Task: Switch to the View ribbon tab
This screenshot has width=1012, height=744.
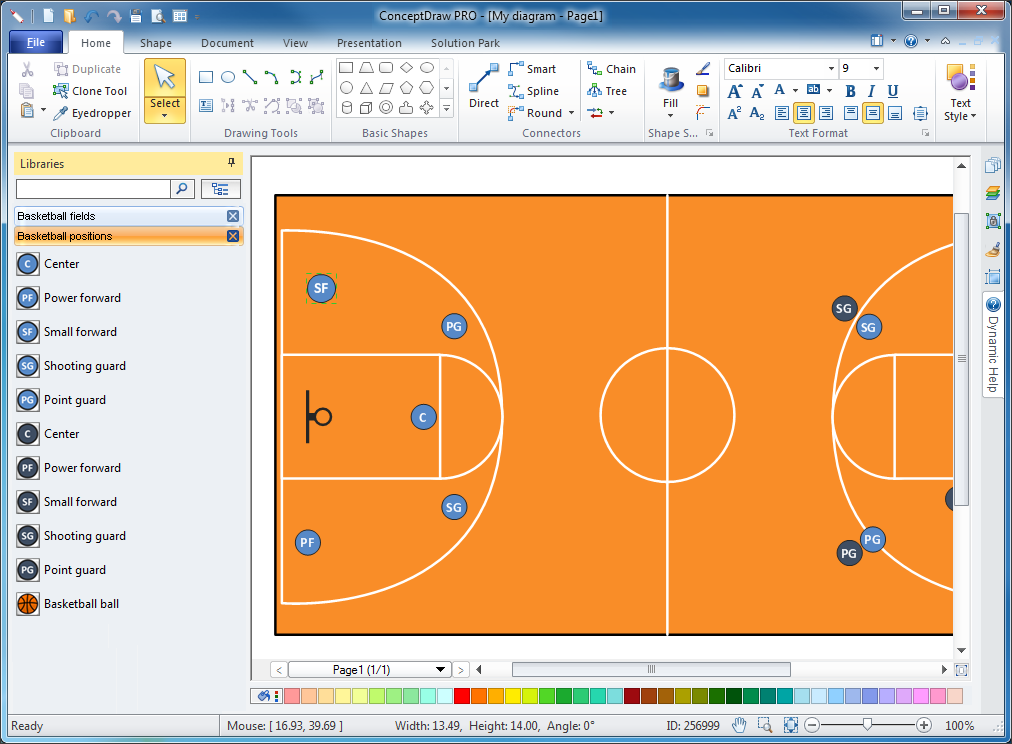Action: tap(295, 43)
